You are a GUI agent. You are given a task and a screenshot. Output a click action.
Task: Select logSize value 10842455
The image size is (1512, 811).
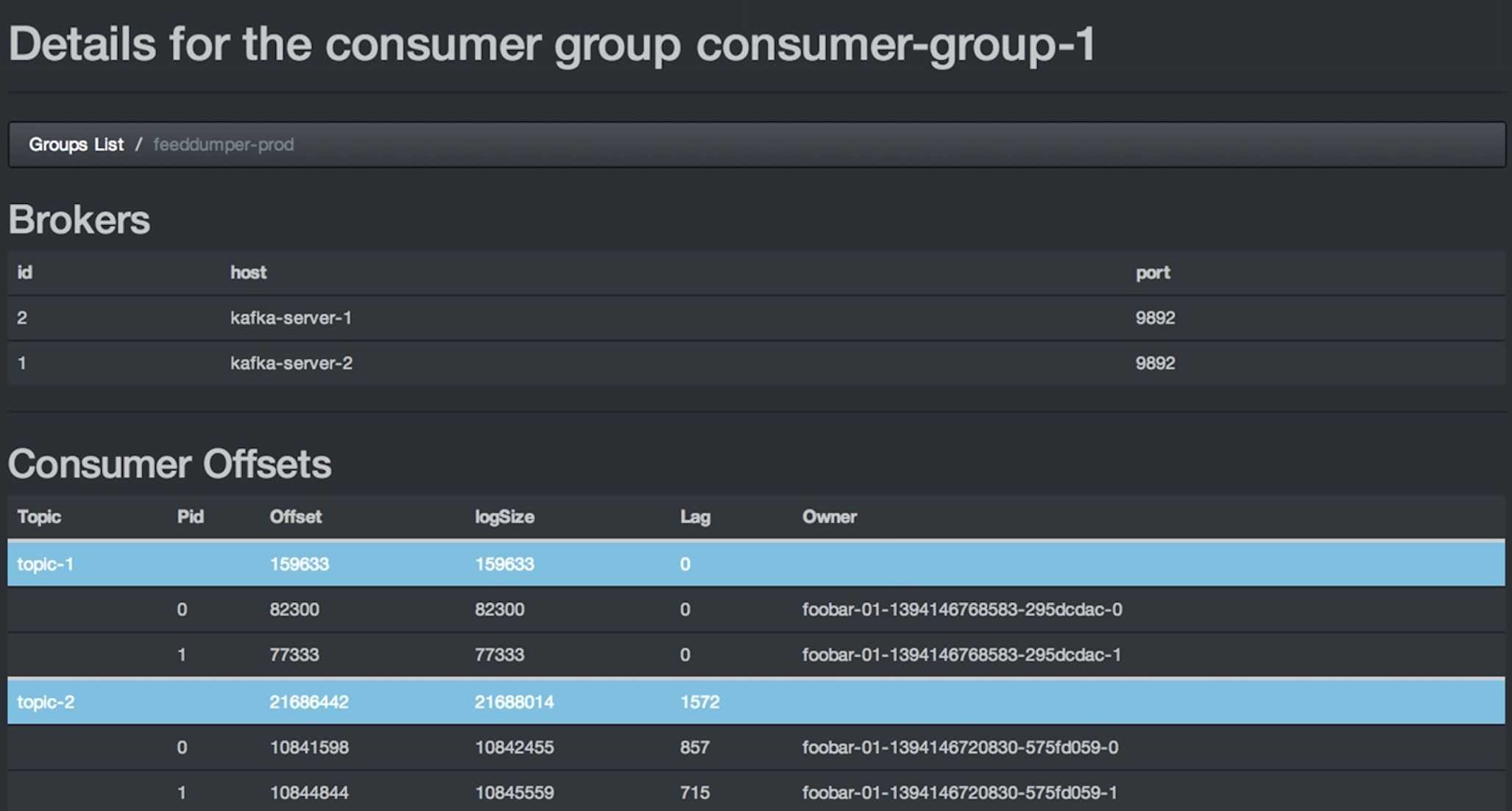point(515,747)
